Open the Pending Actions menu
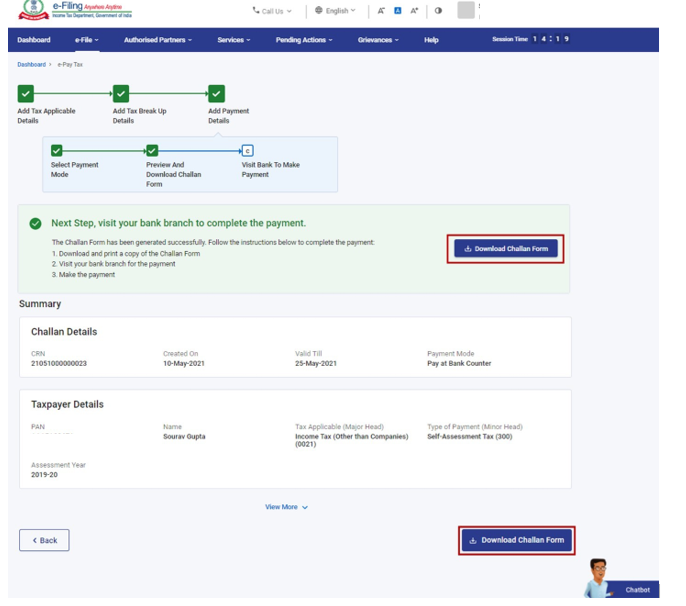 [x=305, y=40]
